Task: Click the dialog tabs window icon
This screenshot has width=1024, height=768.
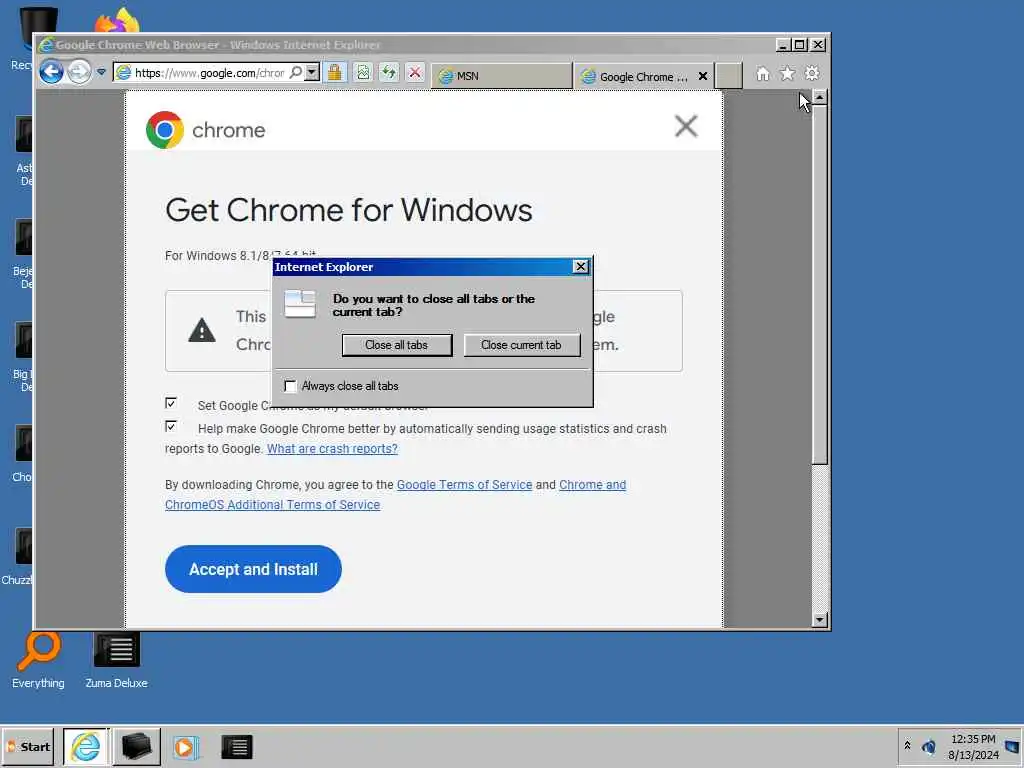Action: click(300, 304)
